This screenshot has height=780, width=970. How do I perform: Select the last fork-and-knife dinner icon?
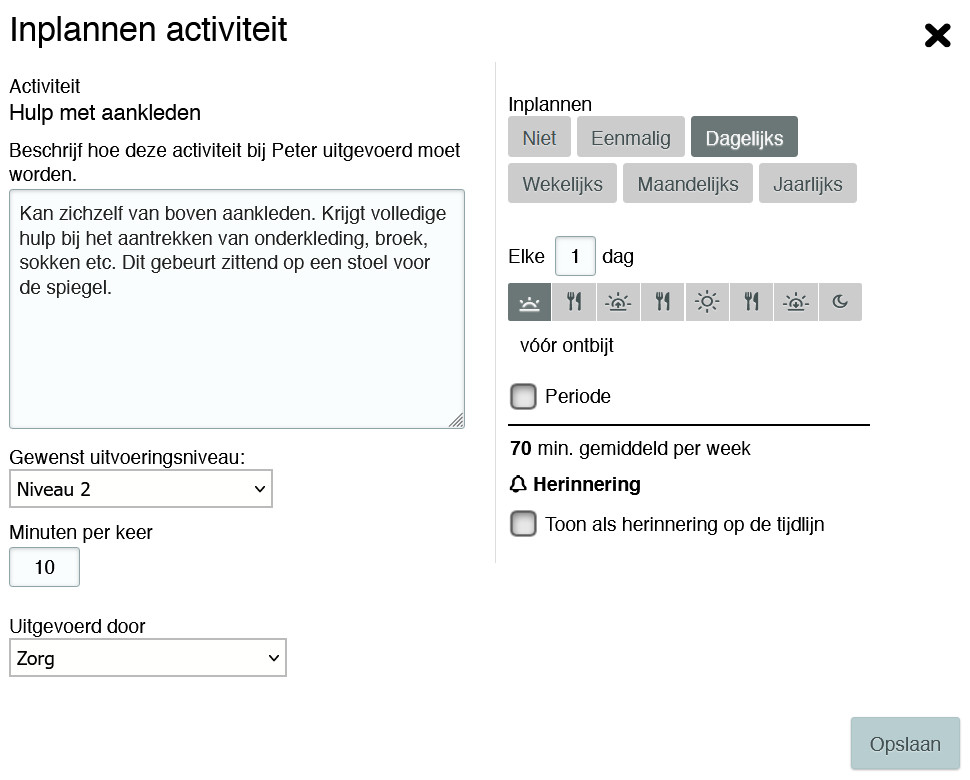[x=752, y=302]
